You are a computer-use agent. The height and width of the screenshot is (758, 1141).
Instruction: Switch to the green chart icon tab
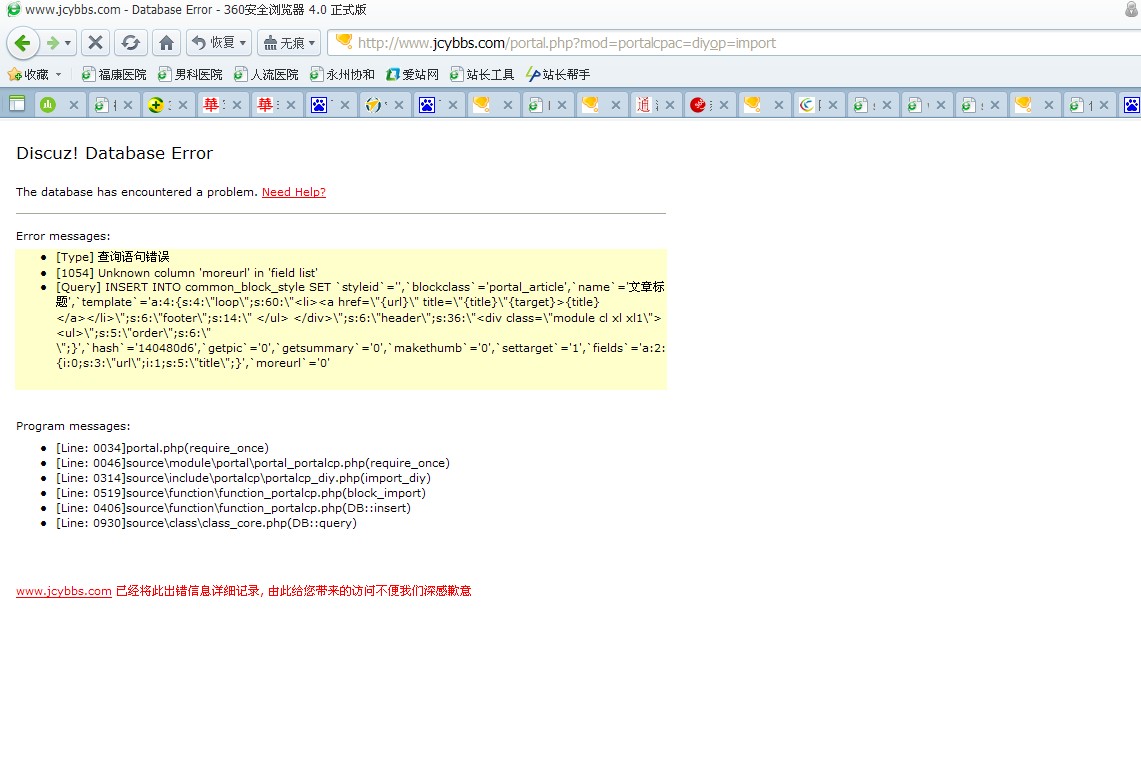[x=48, y=105]
